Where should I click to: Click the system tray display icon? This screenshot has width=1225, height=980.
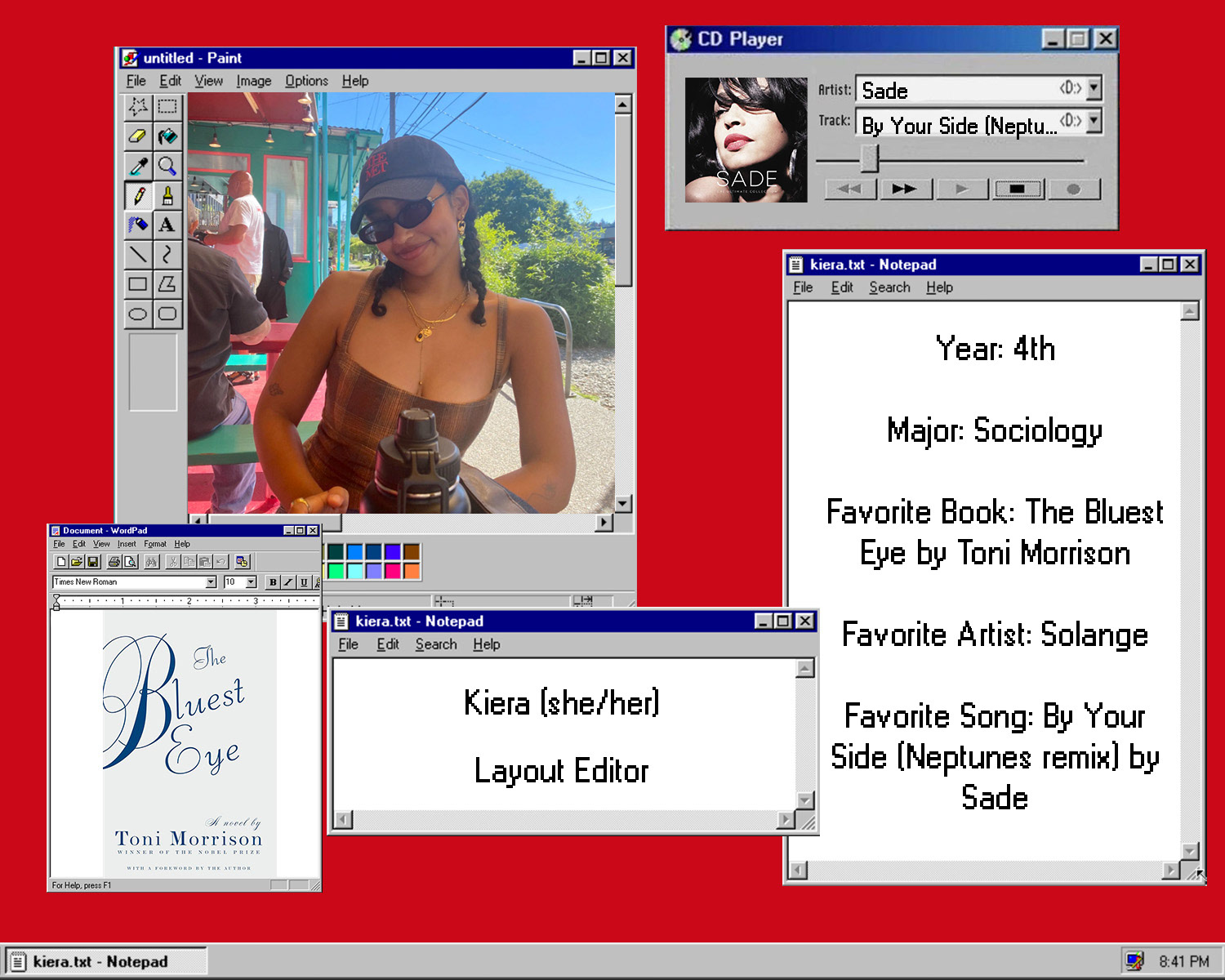coord(1134,961)
